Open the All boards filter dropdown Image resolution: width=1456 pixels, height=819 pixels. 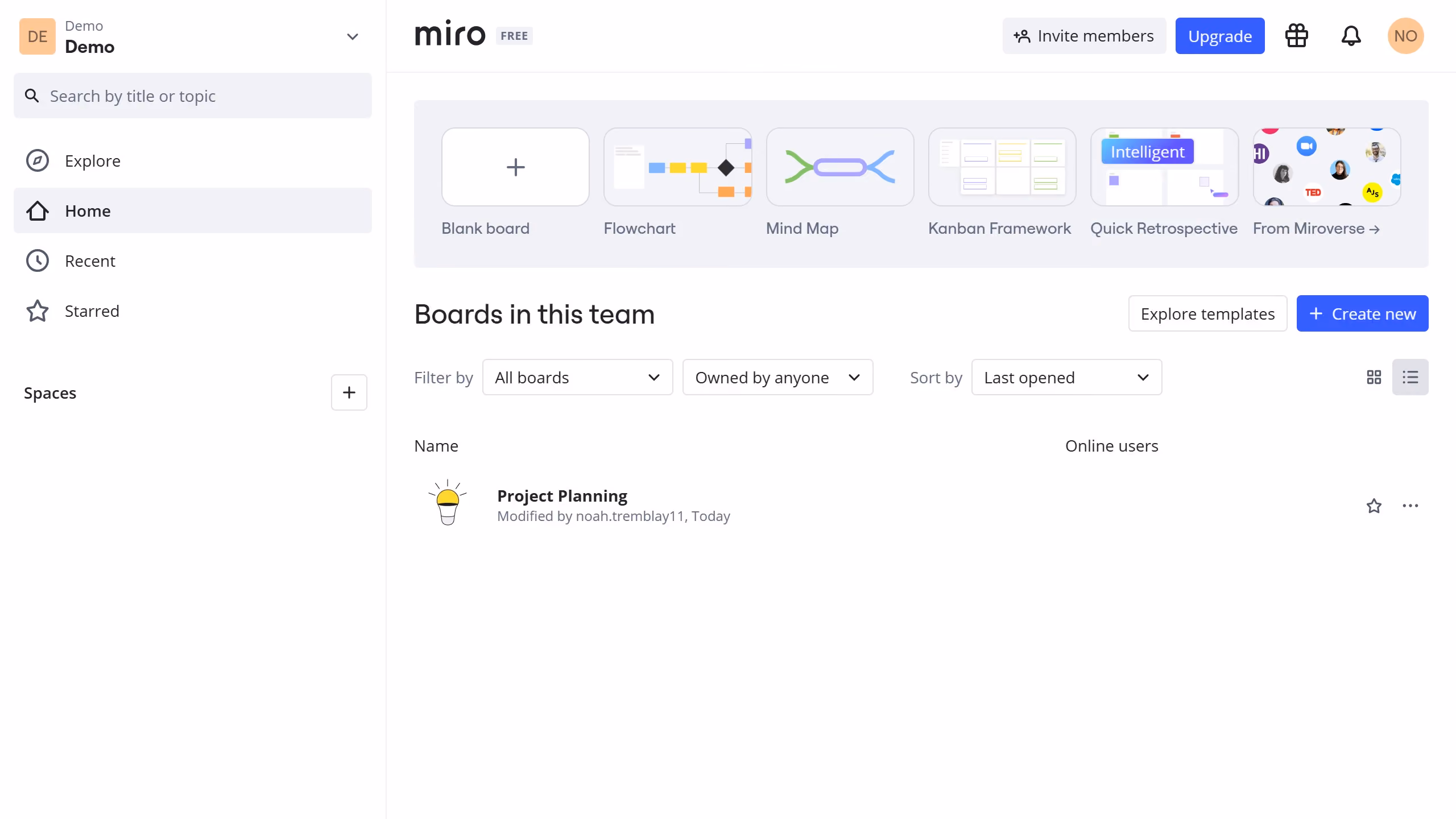click(x=577, y=377)
